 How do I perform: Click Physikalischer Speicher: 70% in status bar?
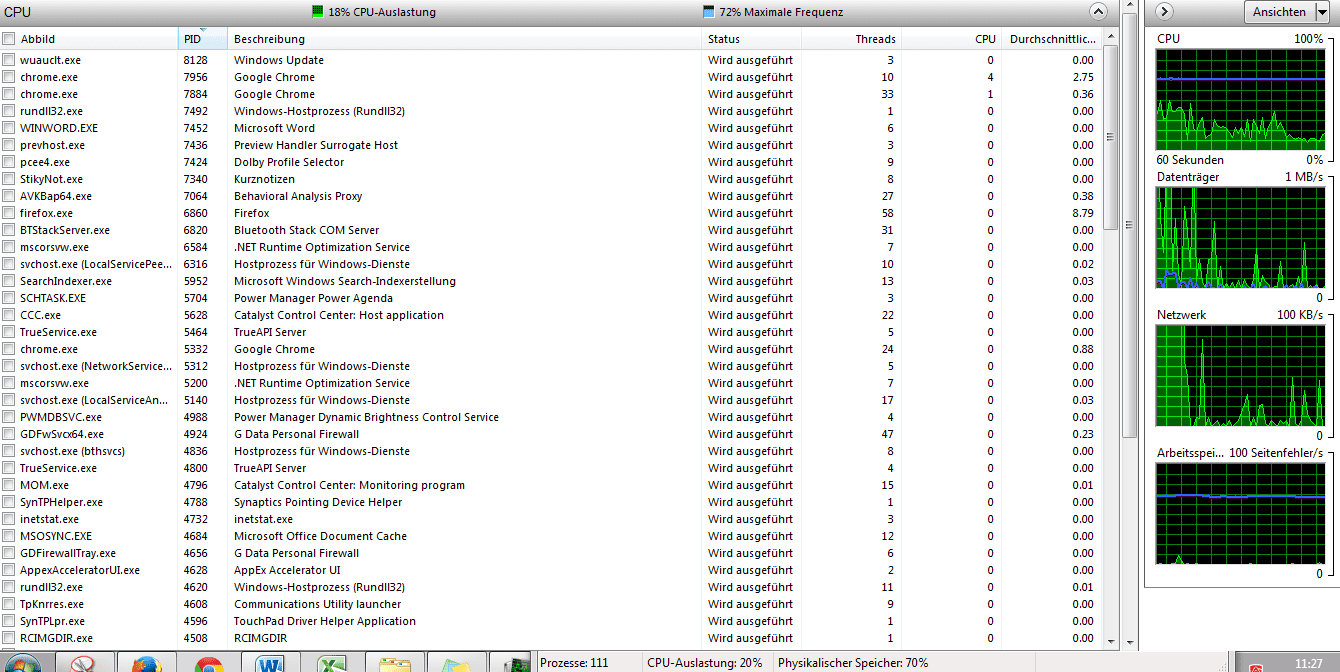click(x=853, y=662)
